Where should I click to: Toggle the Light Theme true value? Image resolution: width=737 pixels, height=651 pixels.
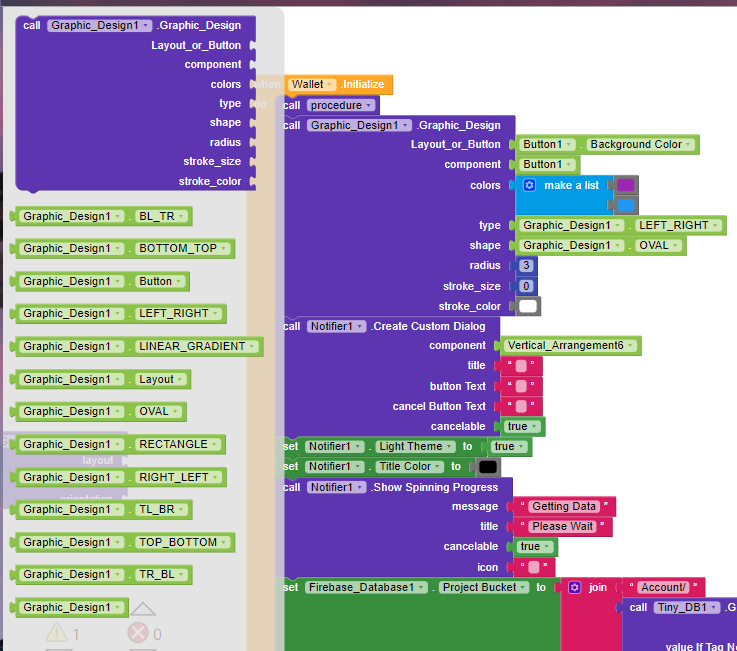click(507, 447)
